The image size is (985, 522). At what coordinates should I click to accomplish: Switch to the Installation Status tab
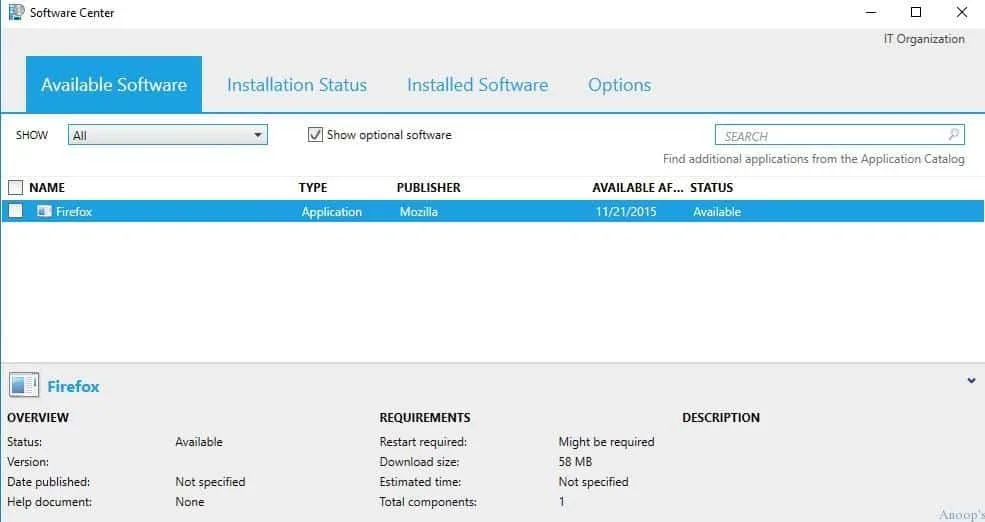coord(296,85)
